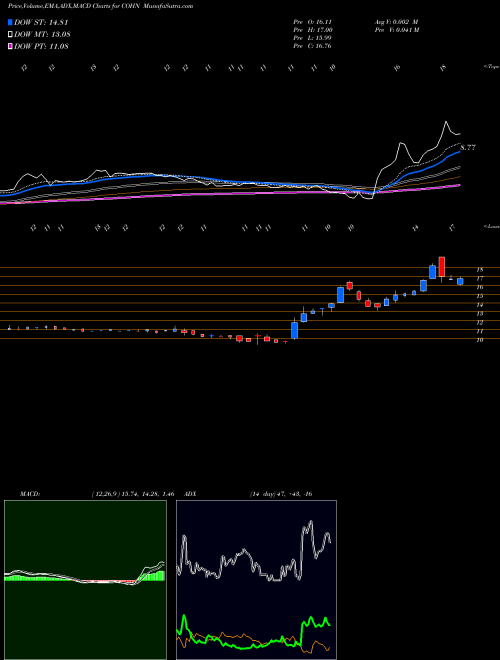Click the blue DOW ST legend swatch
500x660 pixels.
click(x=10, y=23)
